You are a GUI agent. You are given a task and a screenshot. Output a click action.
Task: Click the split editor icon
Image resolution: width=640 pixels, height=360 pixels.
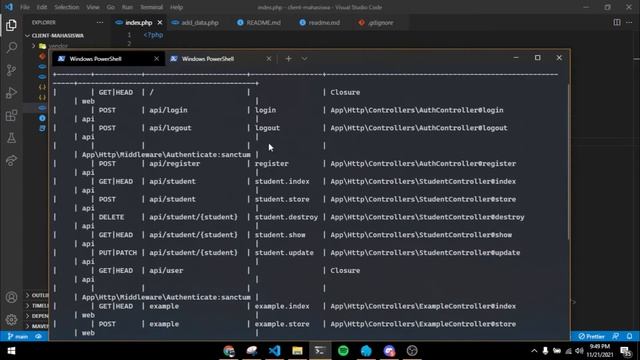point(617,22)
